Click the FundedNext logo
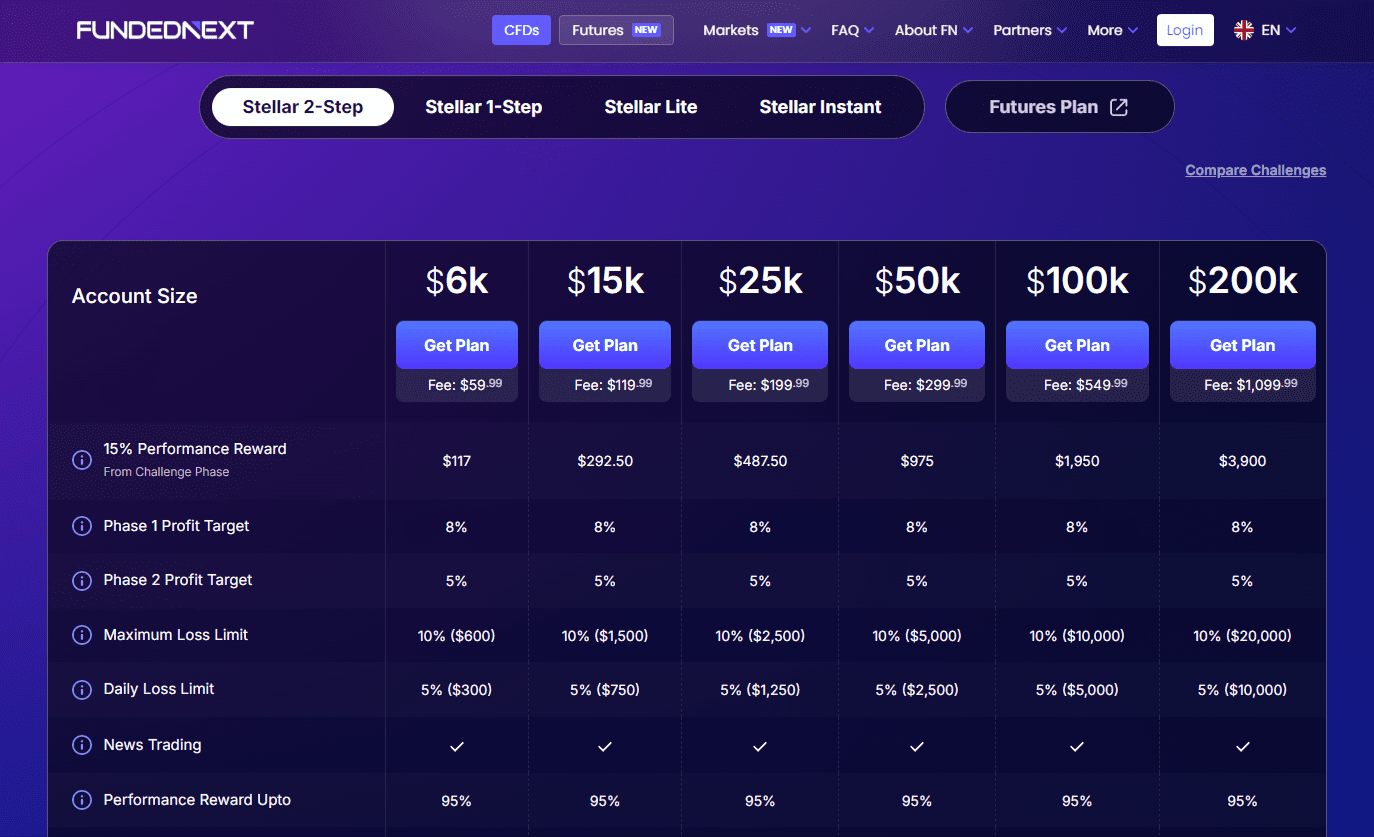 click(x=165, y=30)
